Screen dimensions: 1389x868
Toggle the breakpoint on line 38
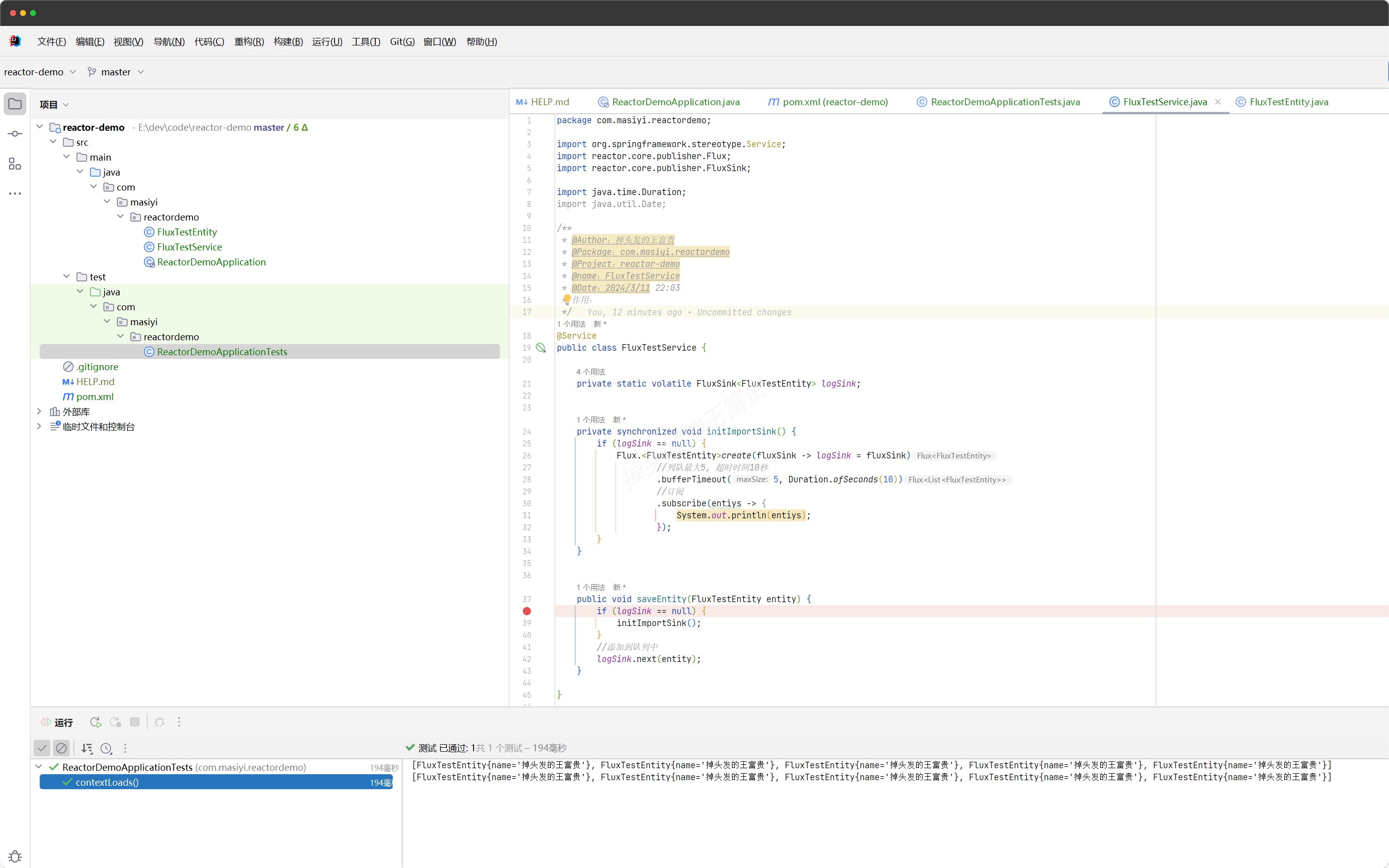point(526,611)
